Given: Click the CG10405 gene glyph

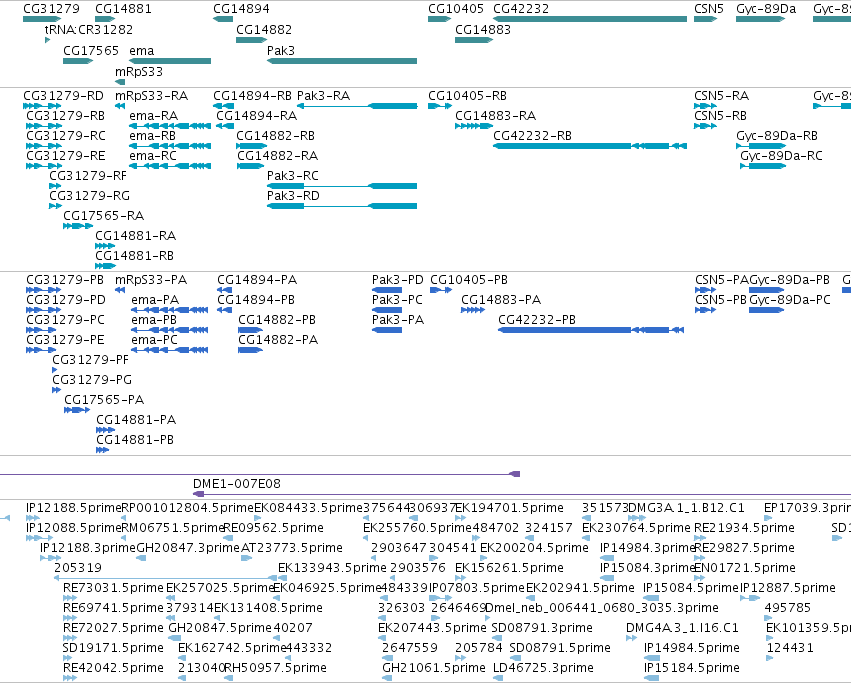Looking at the screenshot, I should [440, 19].
